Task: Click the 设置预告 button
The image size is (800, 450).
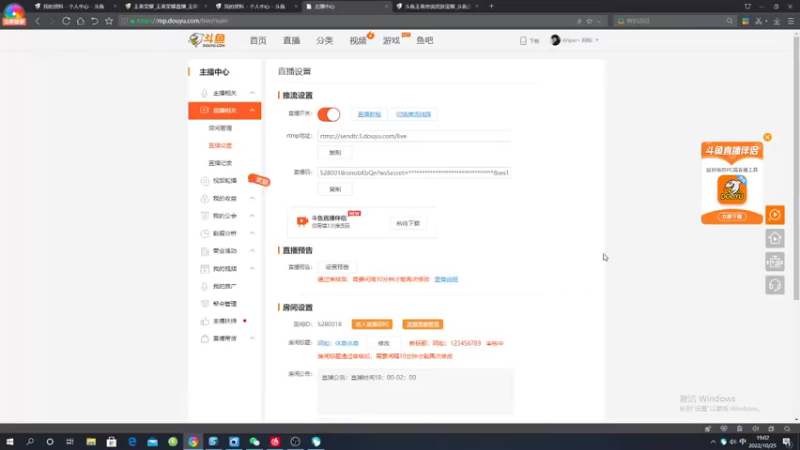Action: (x=337, y=267)
